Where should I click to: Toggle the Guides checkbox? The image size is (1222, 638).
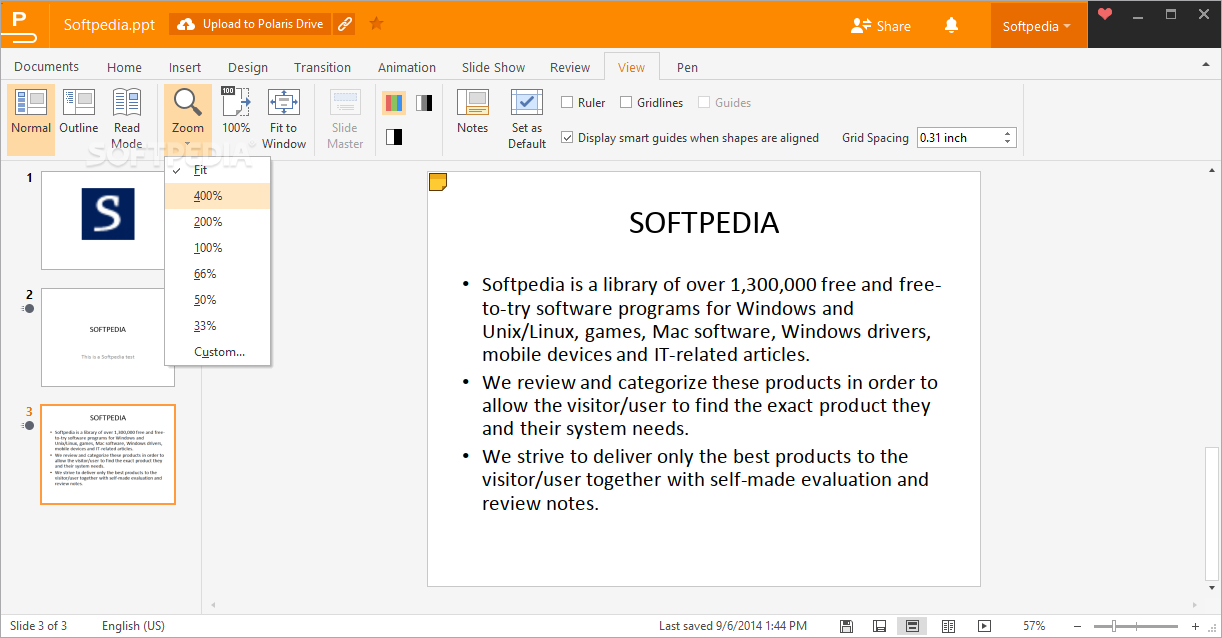coord(704,102)
